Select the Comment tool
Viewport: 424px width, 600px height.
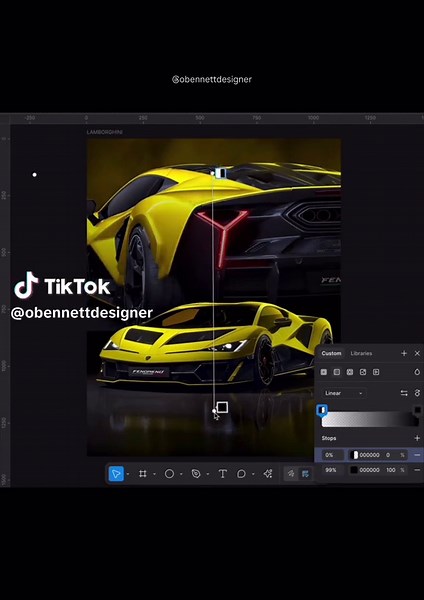pos(241,474)
